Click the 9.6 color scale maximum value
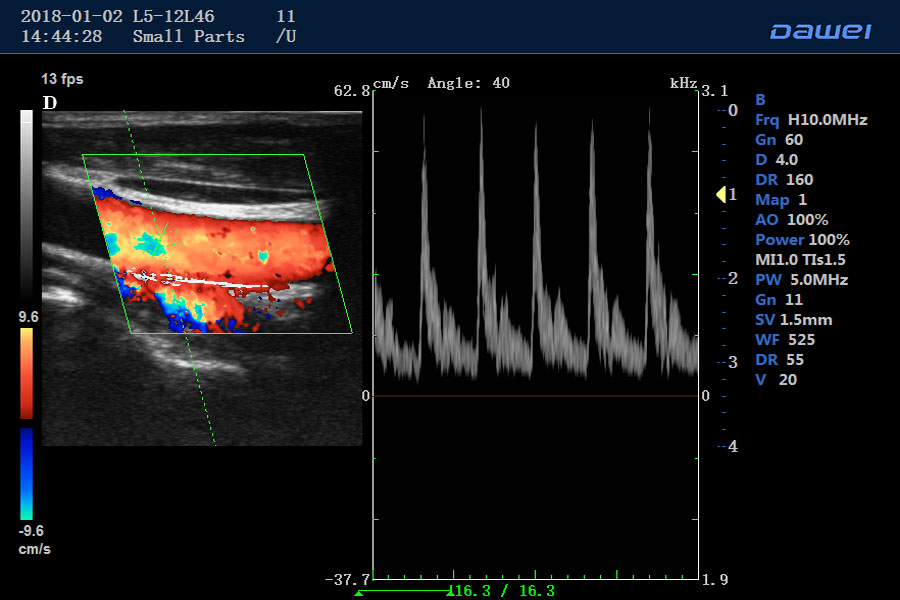Viewport: 900px width, 600px height. pyautogui.click(x=29, y=317)
